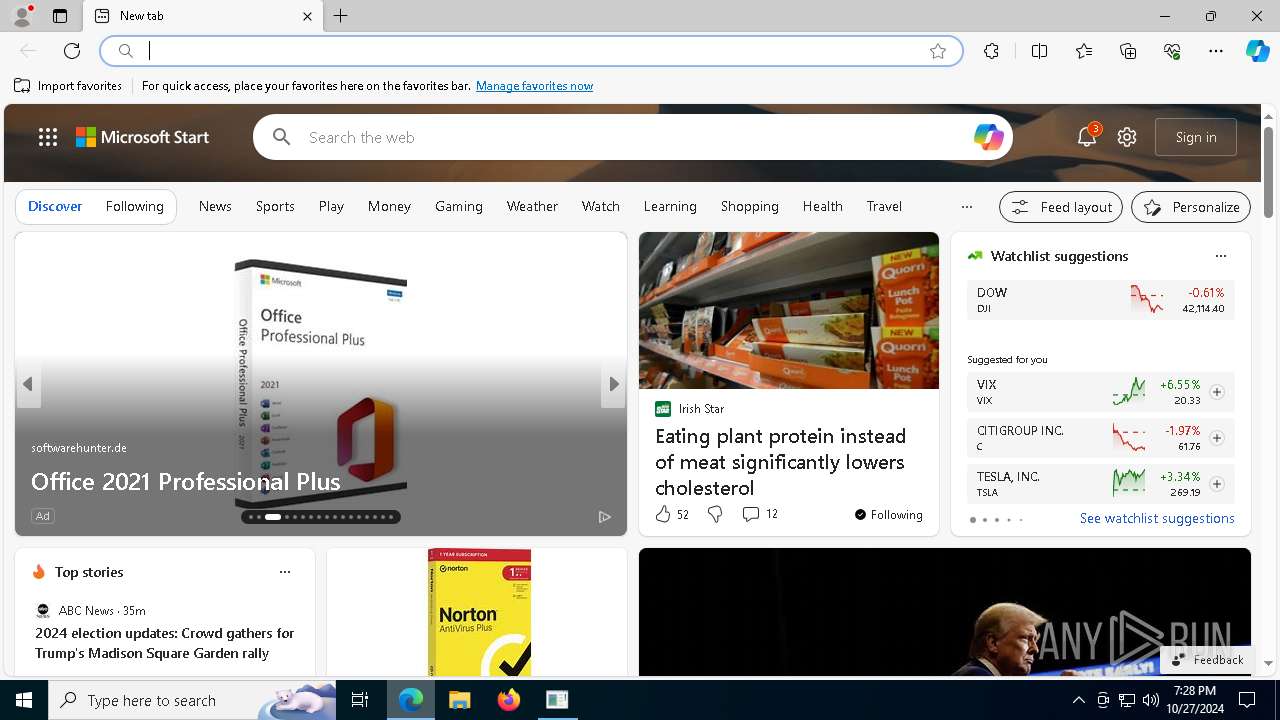Close the New tab tab
Viewport: 1280px width, 720px height.
(307, 16)
